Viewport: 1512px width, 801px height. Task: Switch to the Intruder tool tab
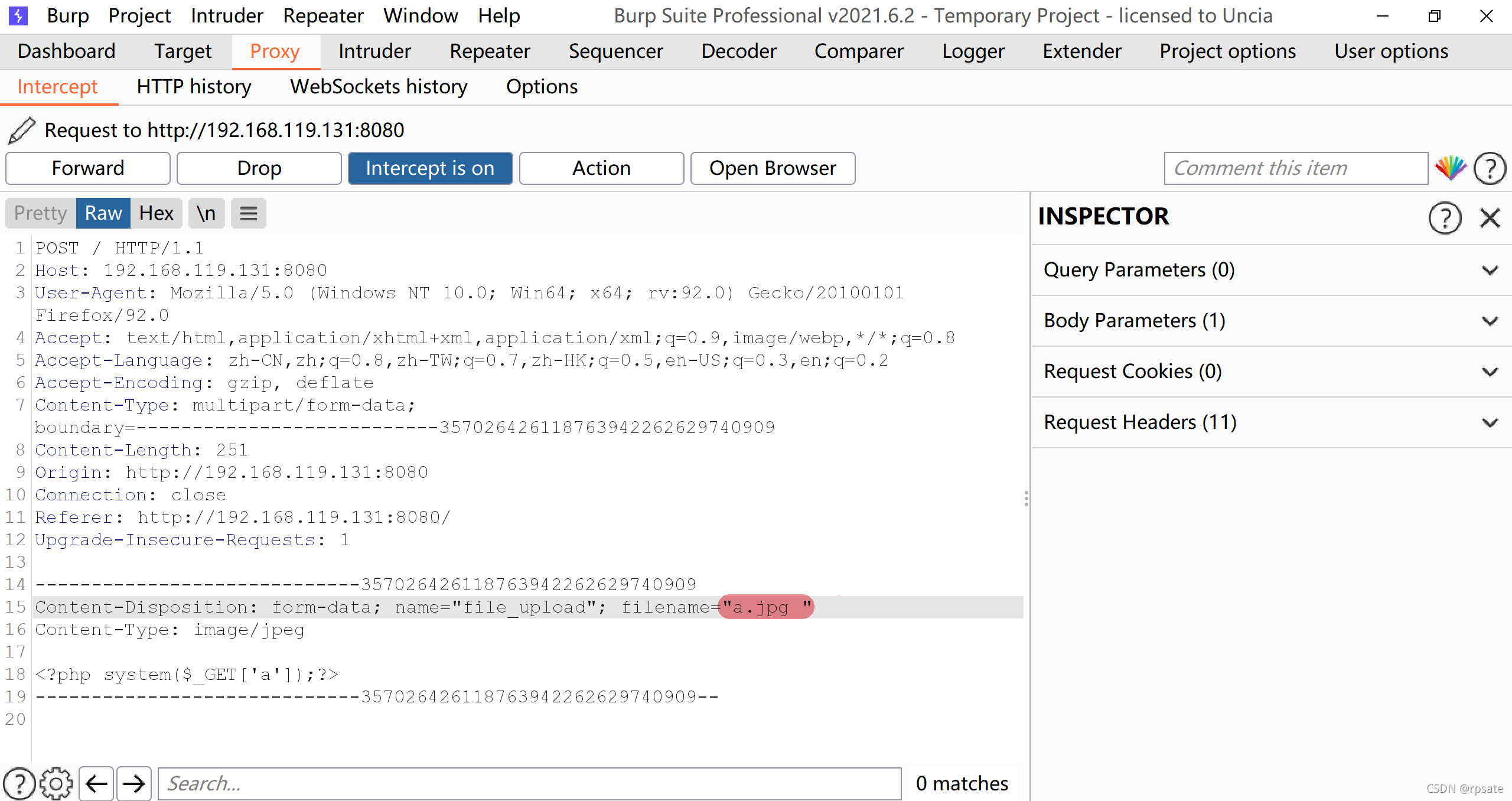[374, 51]
